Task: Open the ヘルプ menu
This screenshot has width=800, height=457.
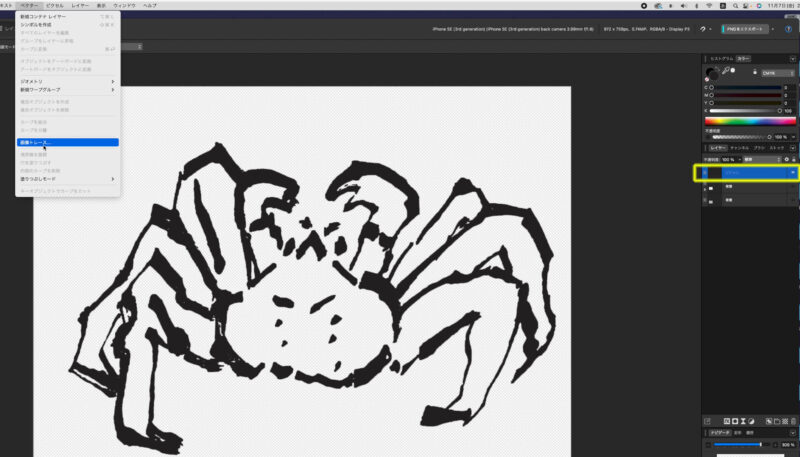Action: point(150,6)
